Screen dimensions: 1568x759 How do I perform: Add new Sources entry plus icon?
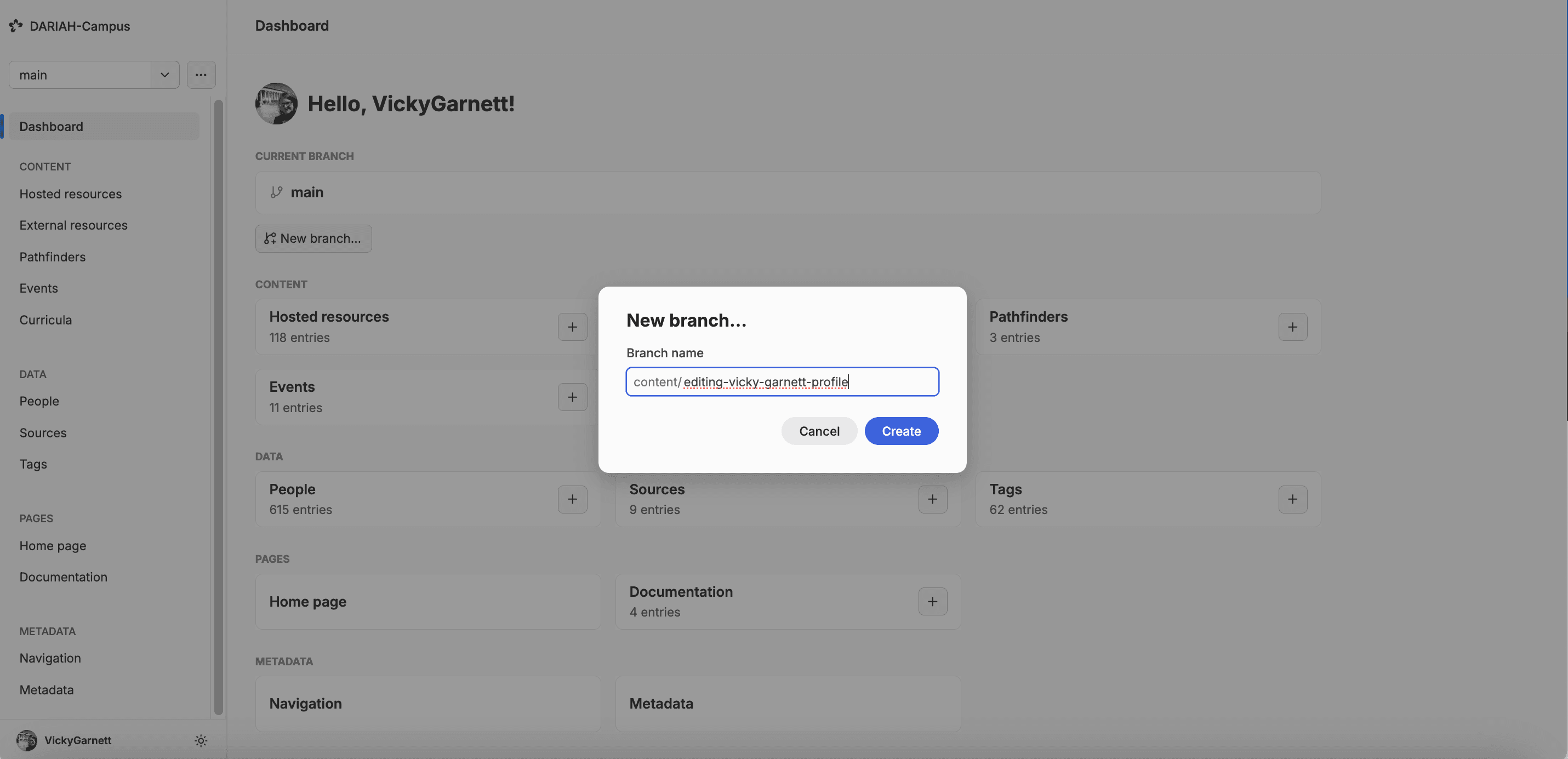[x=932, y=499]
